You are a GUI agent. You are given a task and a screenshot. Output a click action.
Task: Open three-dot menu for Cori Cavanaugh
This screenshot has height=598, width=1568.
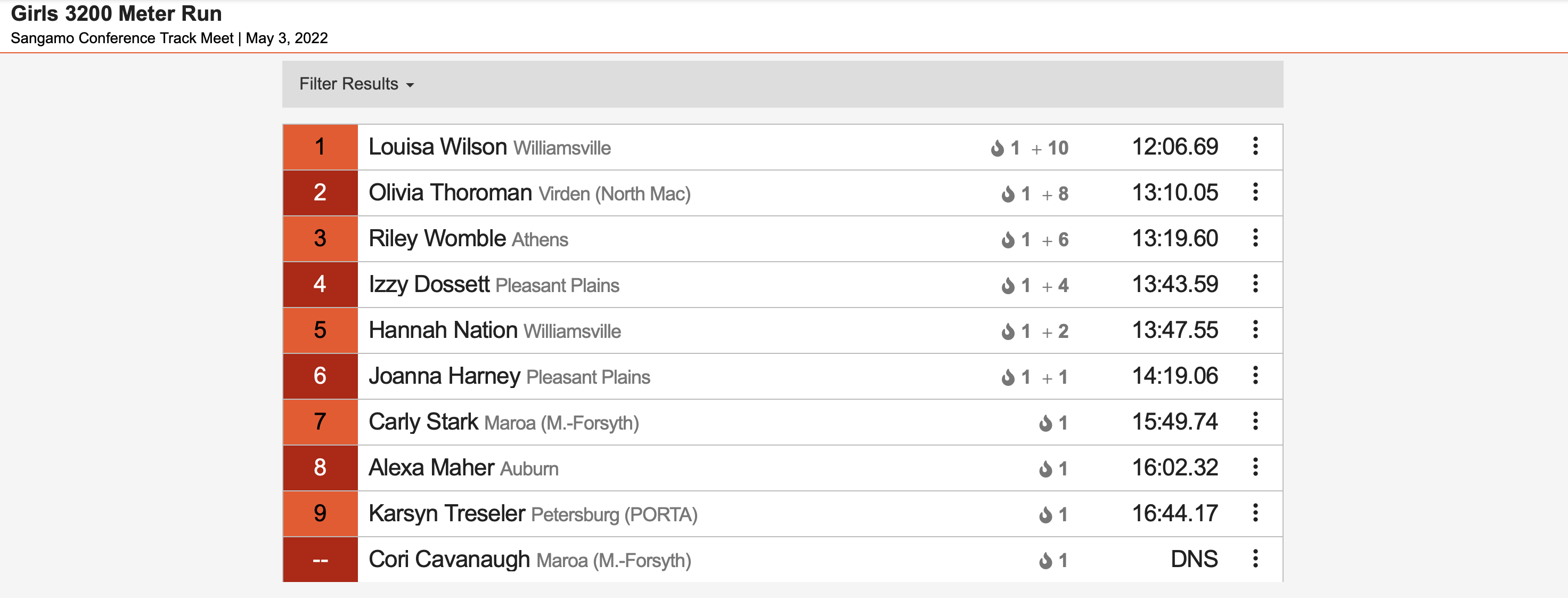(x=1255, y=559)
